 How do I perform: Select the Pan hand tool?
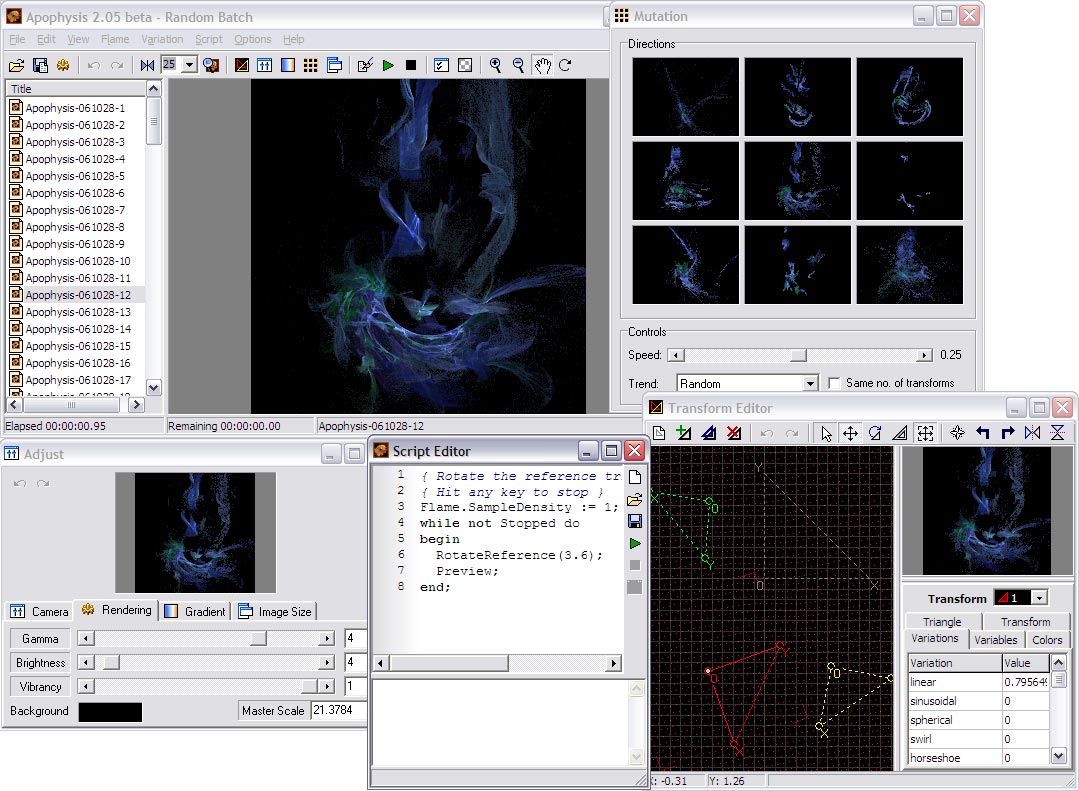pos(542,65)
